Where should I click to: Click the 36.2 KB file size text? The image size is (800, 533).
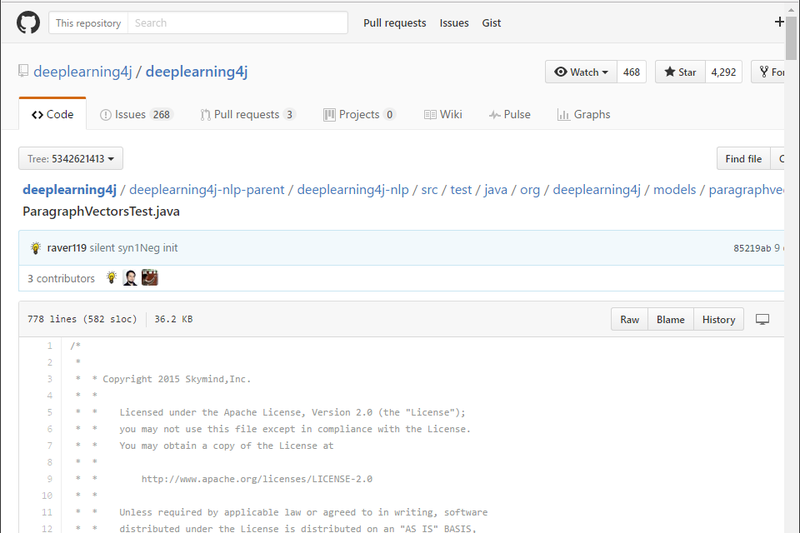pyautogui.click(x=173, y=319)
